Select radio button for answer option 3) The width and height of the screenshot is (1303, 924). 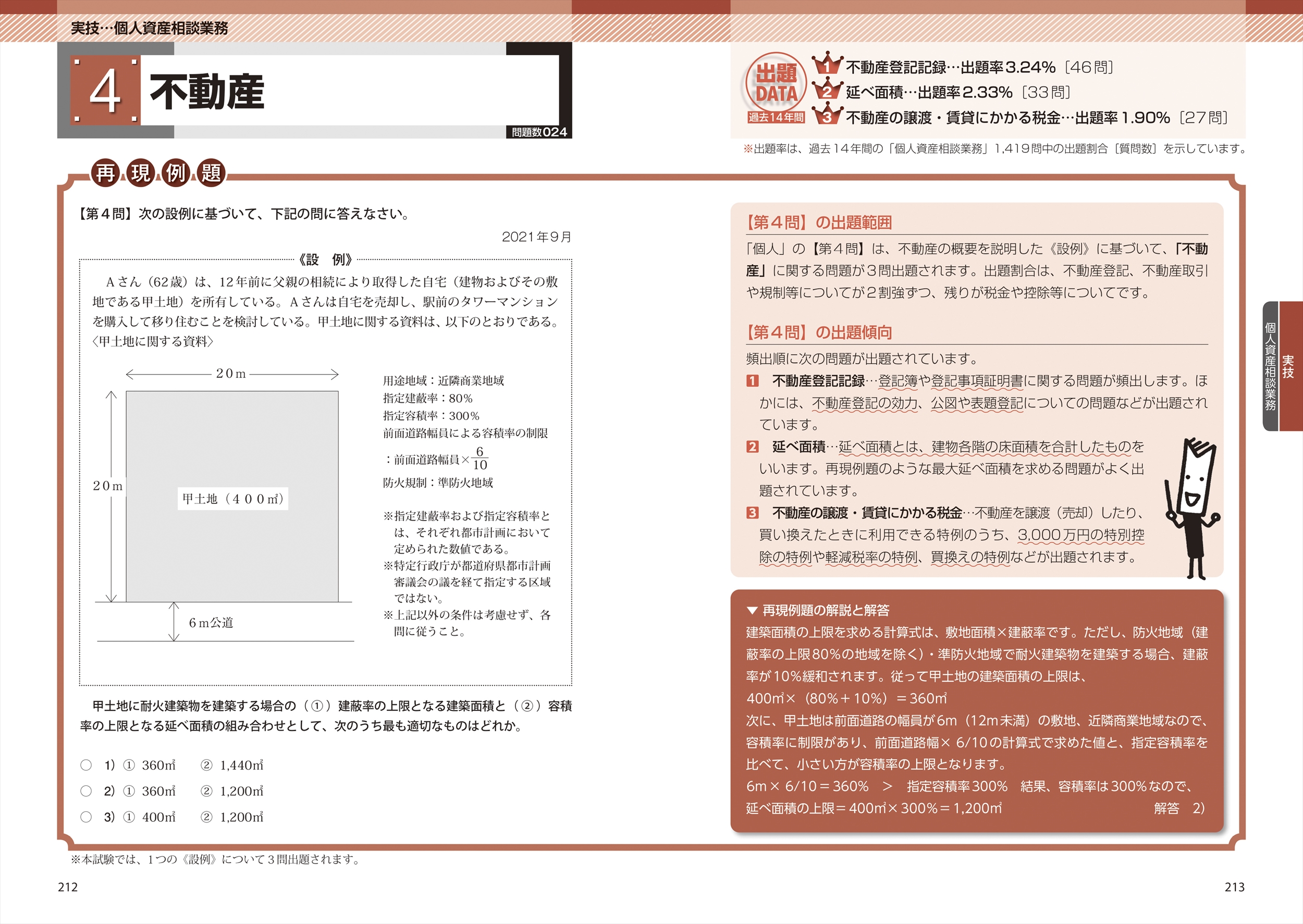(86, 817)
